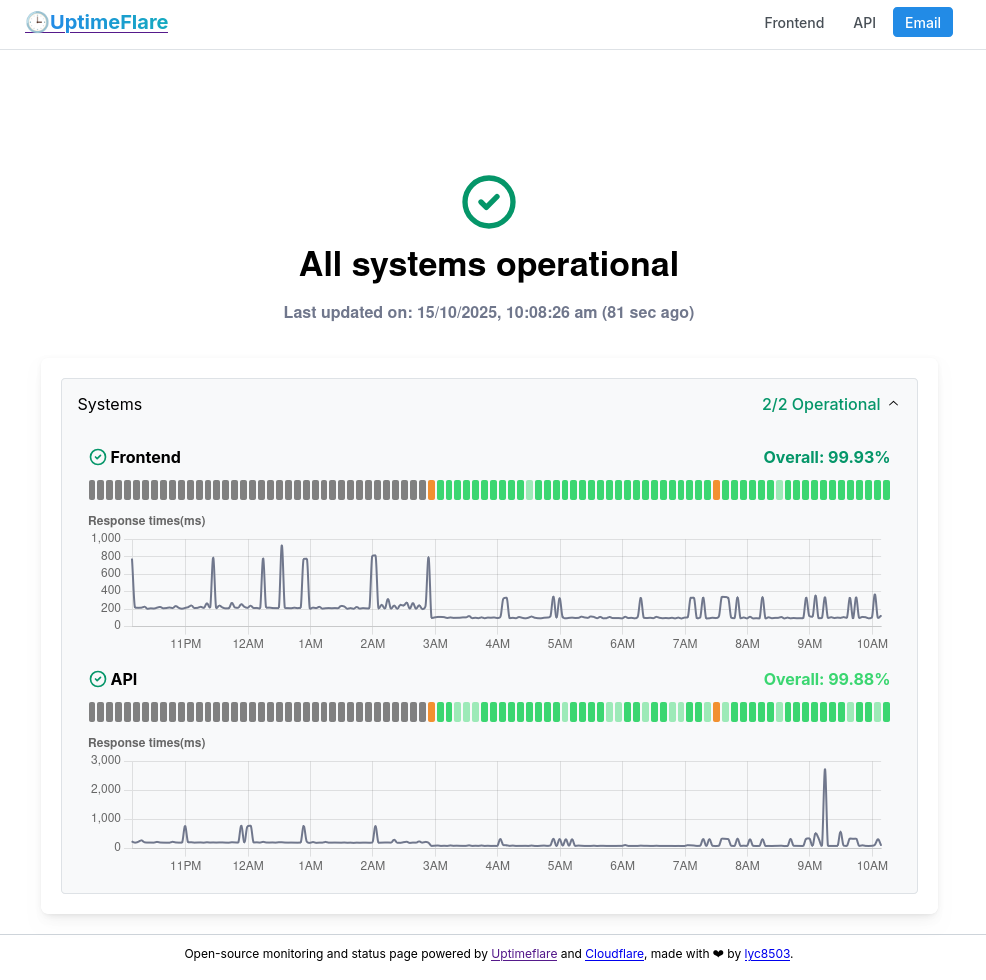Click the Systems group header title

110,404
